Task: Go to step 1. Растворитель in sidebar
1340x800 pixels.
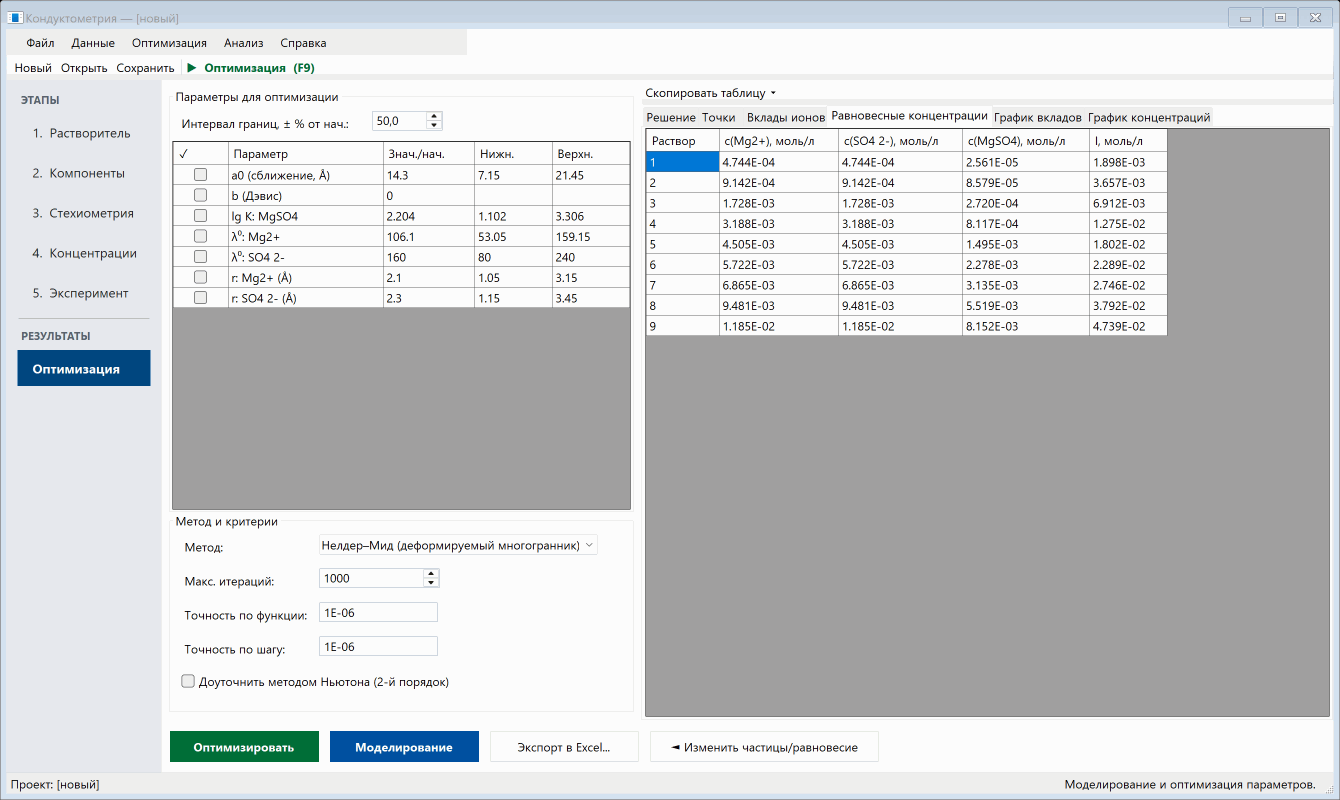Action: (82, 133)
